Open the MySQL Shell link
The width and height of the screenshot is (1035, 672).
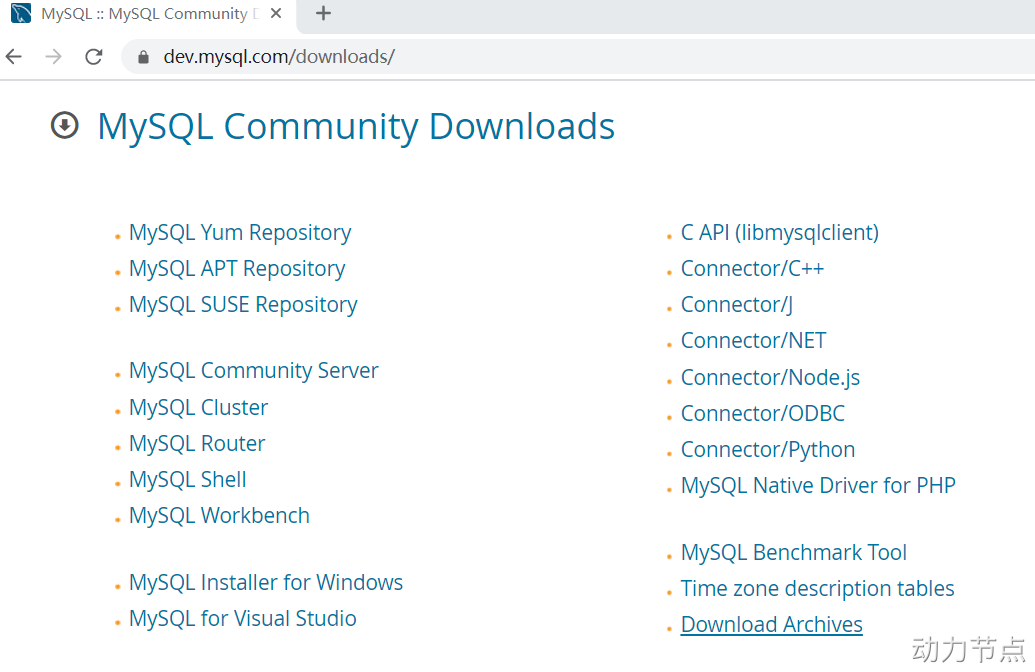click(187, 479)
